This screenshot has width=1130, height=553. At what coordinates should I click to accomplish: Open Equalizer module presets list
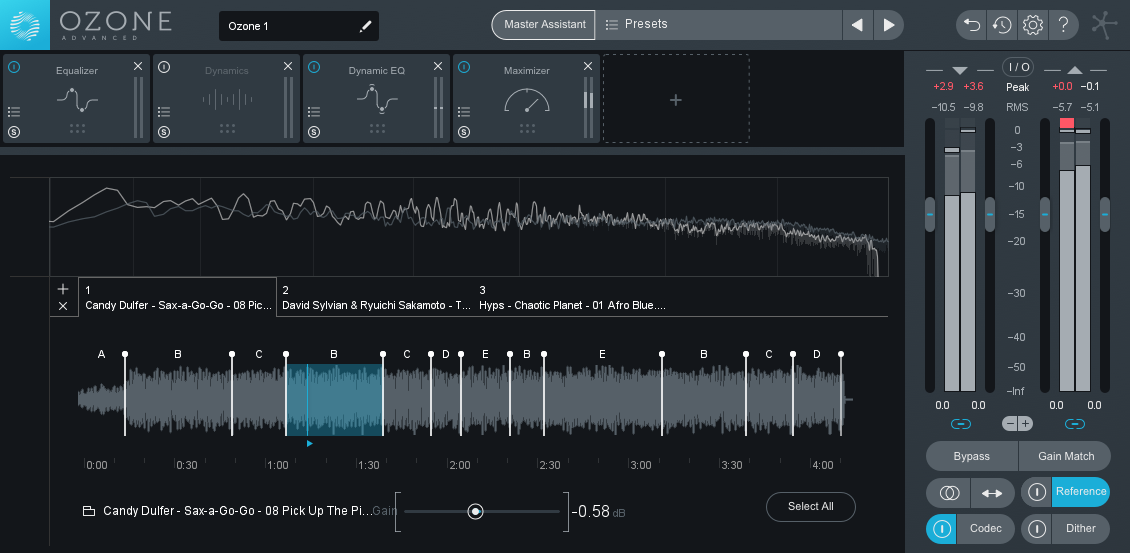[x=14, y=112]
